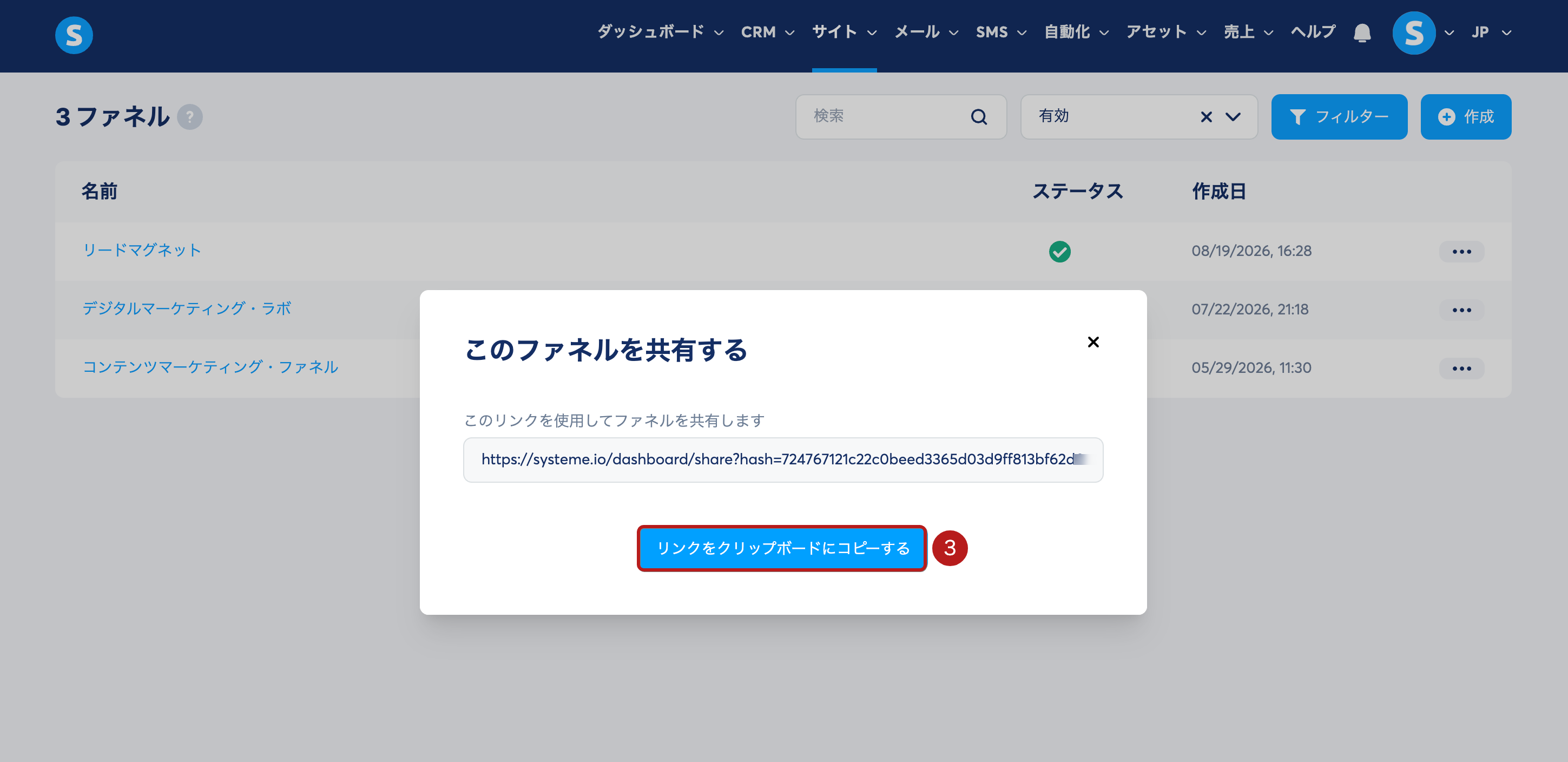Click the search magnifier icon

[979, 117]
